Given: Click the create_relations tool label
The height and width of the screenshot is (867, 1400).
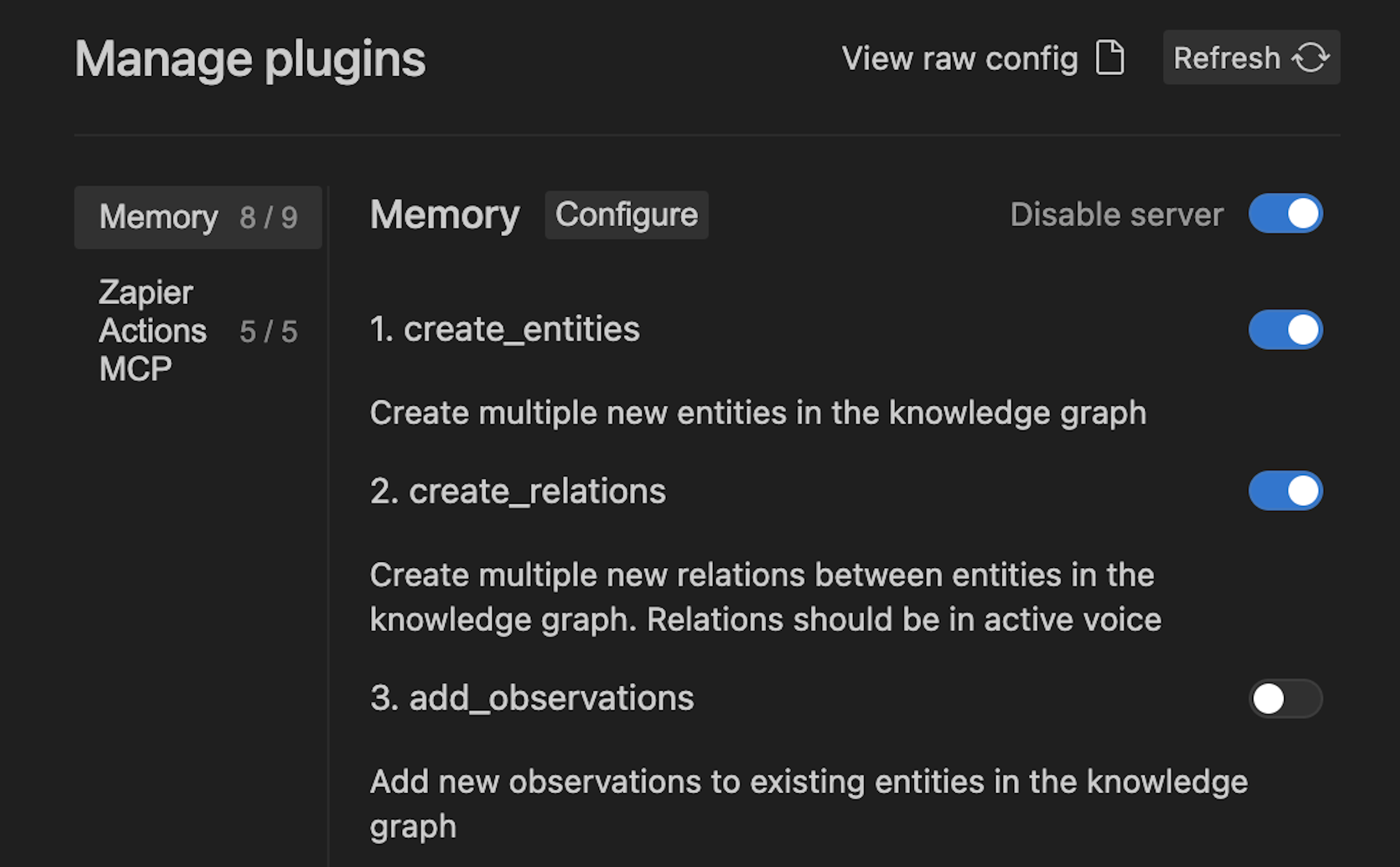Looking at the screenshot, I should 518,491.
